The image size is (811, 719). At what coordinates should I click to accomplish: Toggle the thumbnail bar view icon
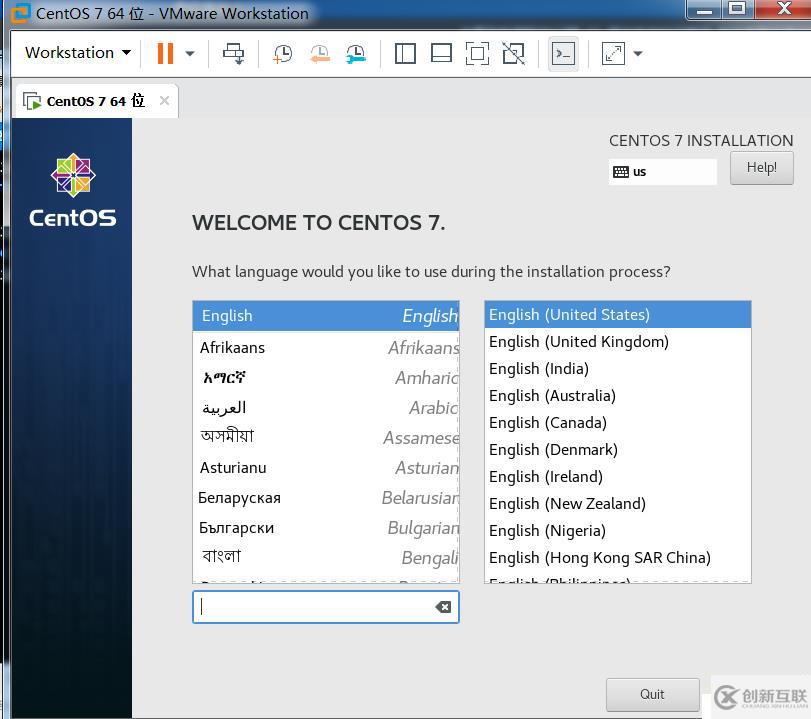(x=441, y=53)
